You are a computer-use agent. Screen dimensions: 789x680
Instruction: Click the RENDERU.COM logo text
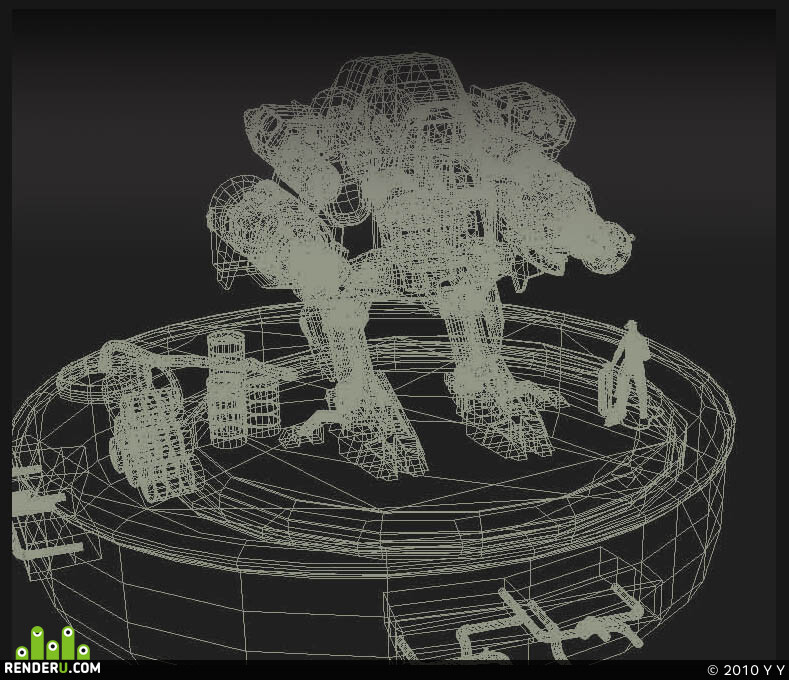(52, 668)
